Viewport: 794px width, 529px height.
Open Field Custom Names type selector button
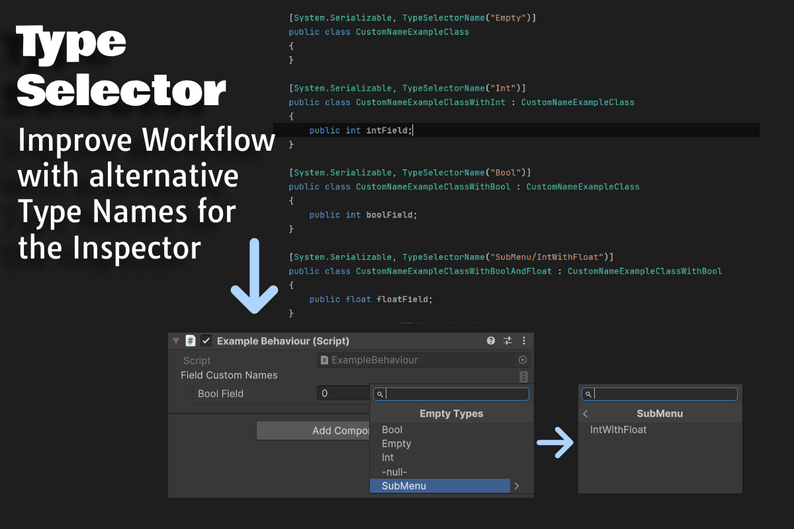click(x=524, y=377)
